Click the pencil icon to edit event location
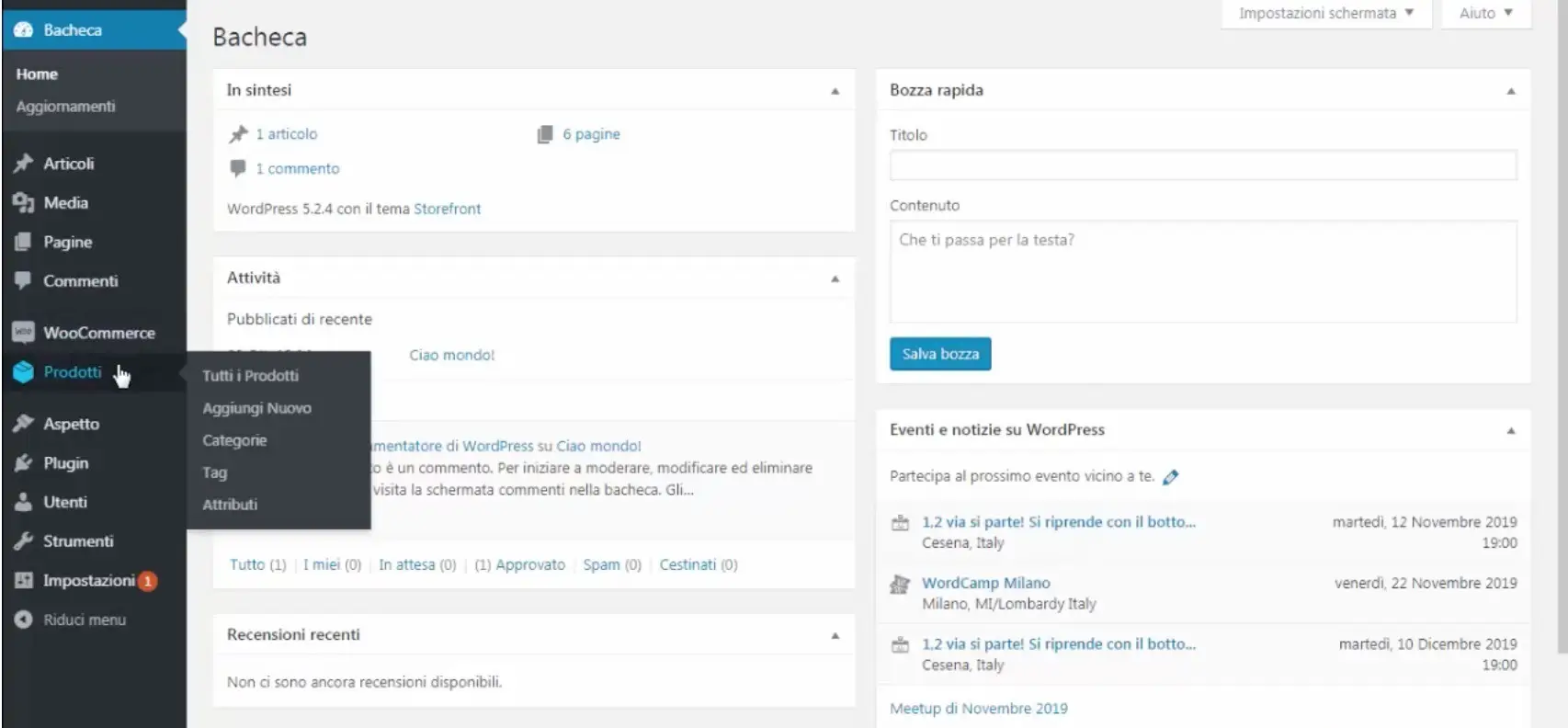 pos(1170,477)
